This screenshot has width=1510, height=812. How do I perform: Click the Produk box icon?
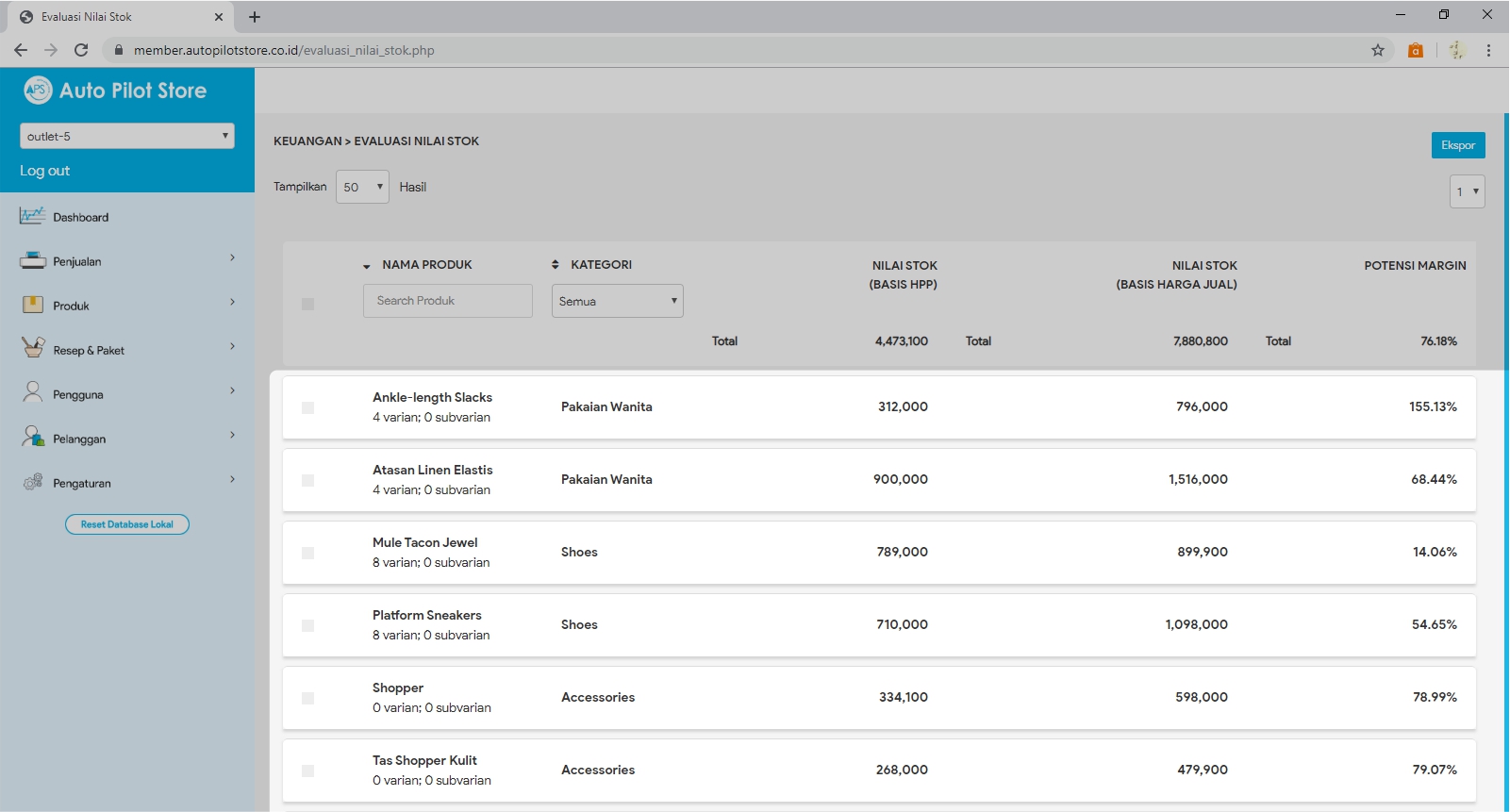point(32,305)
